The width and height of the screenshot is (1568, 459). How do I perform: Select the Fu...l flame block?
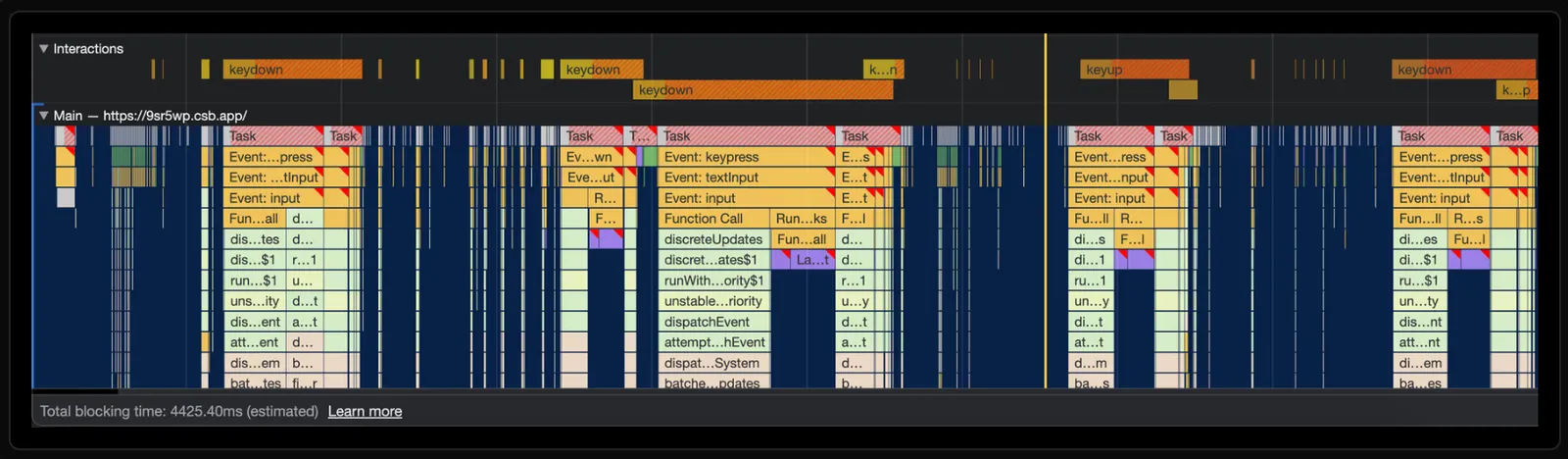tap(1469, 239)
